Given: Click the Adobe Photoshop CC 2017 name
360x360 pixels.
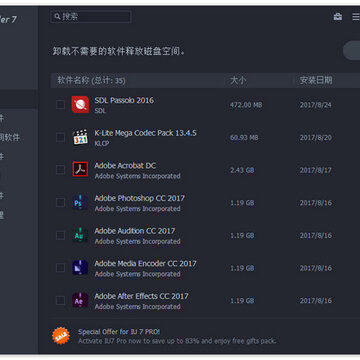Looking at the screenshot, I should click(x=139, y=198).
